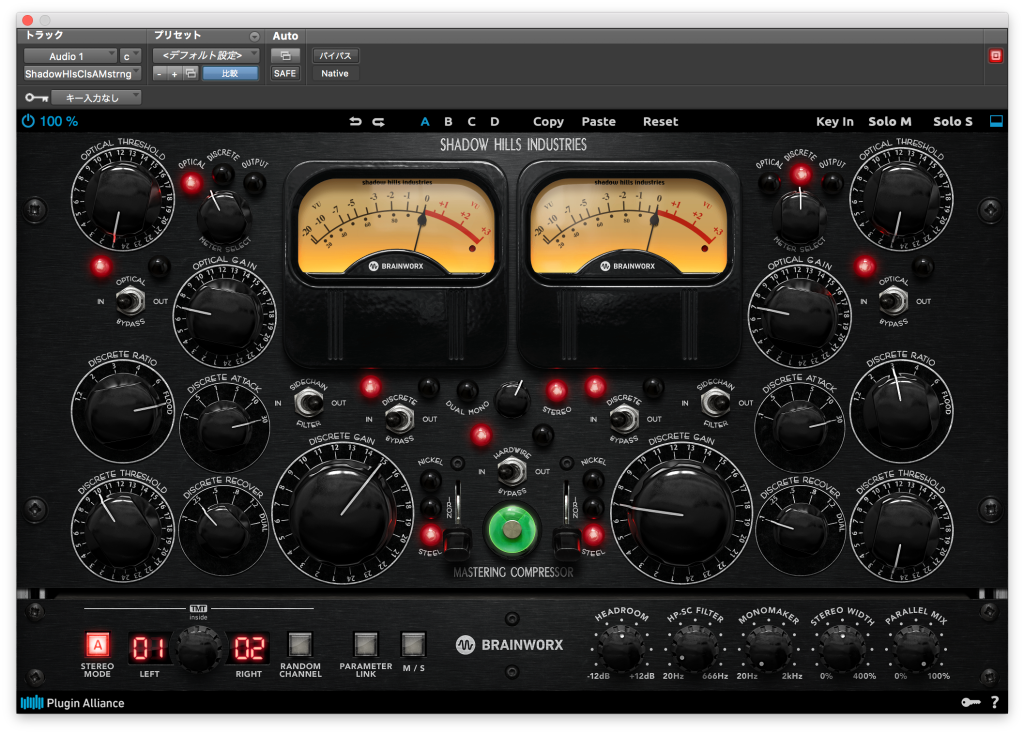Toggle the M / S button
The image size is (1024, 734).
(x=413, y=645)
